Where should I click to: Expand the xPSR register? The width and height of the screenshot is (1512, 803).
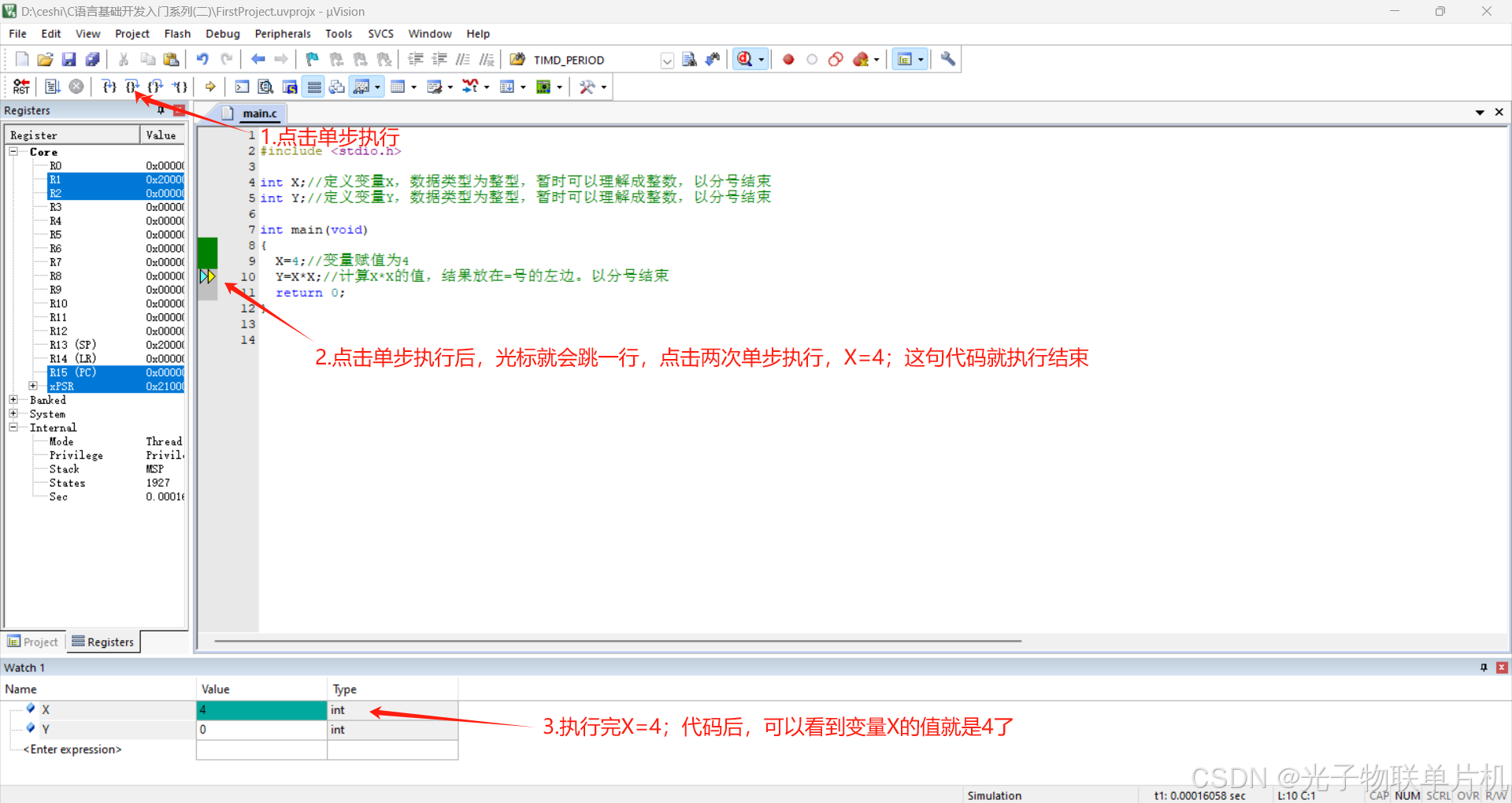pyautogui.click(x=33, y=386)
